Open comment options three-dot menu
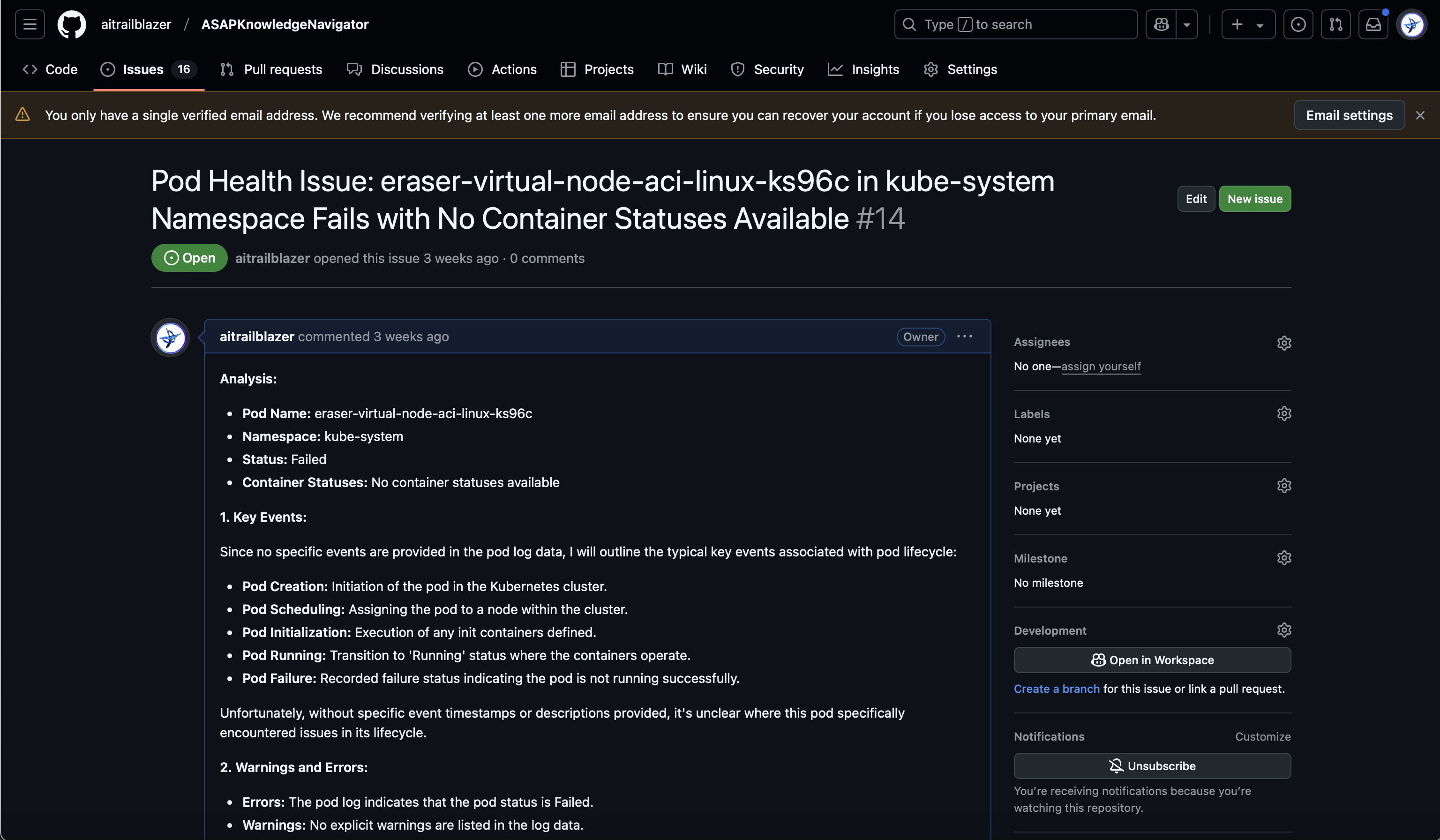This screenshot has height=840, width=1440. click(964, 337)
